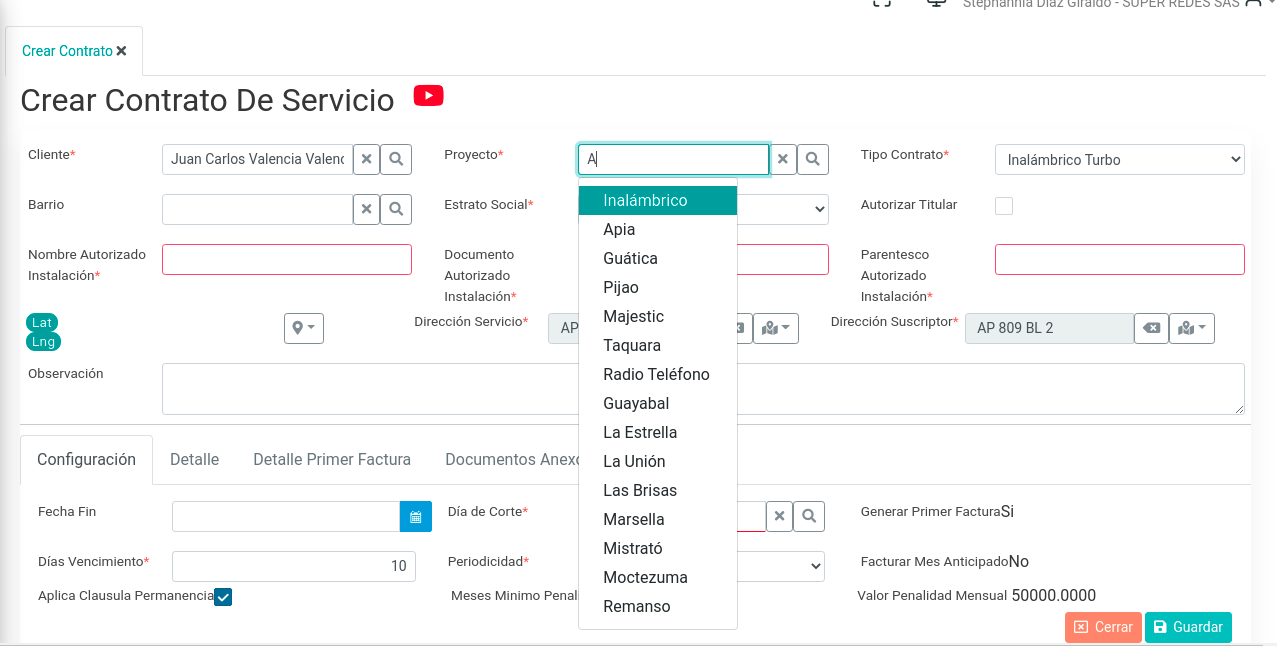
Task: Switch to the Detalle tab
Action: click(194, 460)
